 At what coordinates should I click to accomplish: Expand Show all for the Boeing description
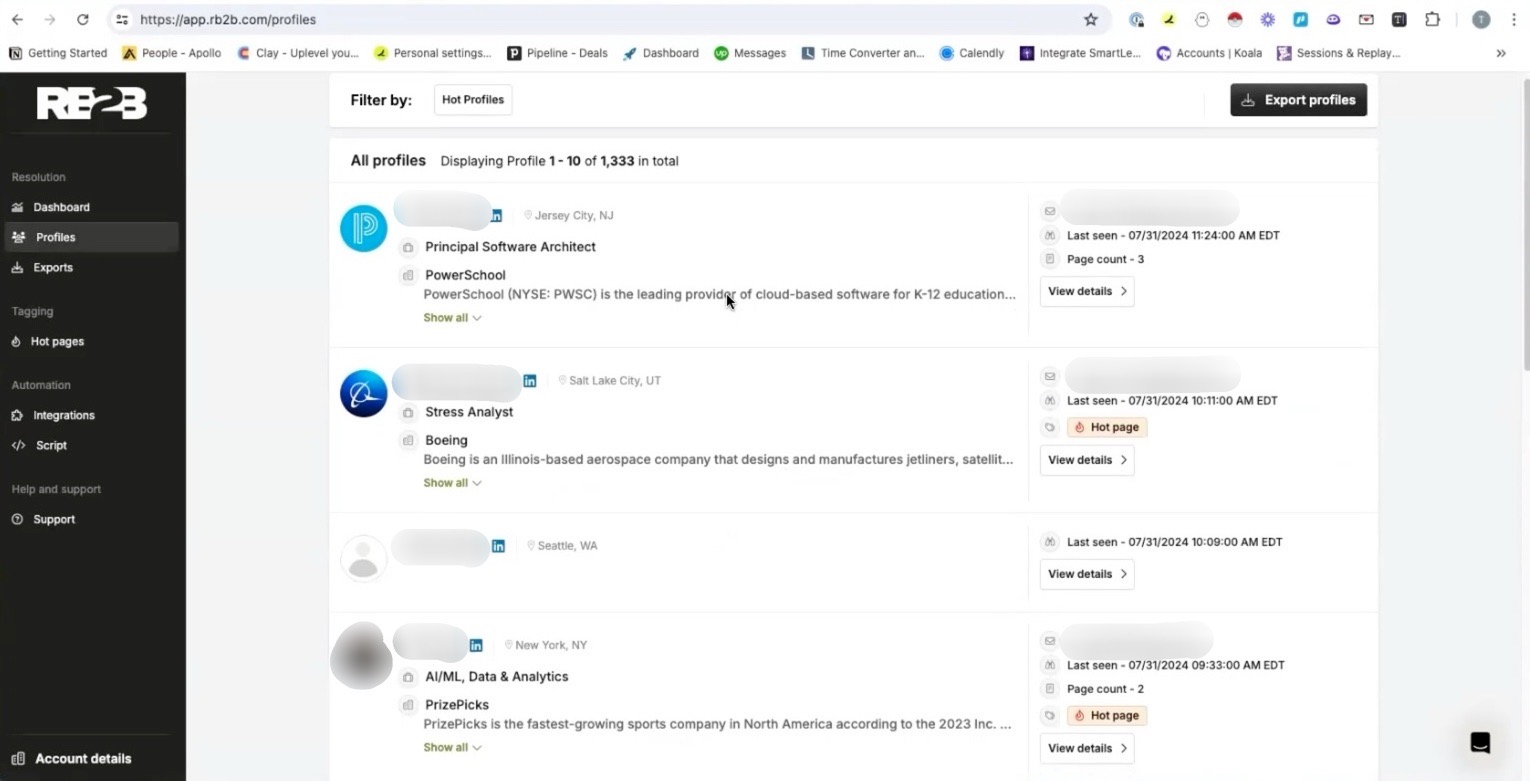[x=452, y=483]
